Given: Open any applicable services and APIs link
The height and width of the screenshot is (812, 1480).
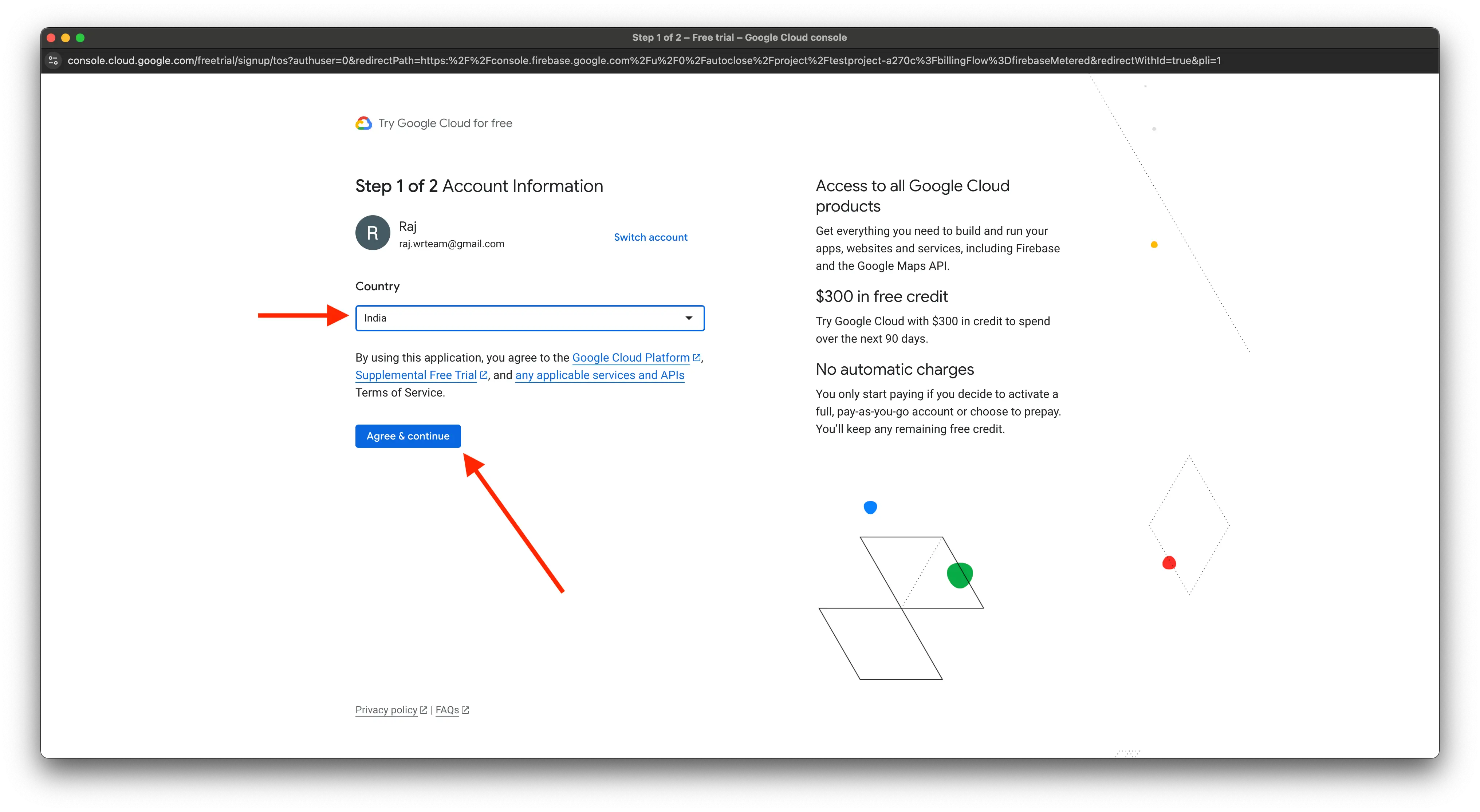Looking at the screenshot, I should click(x=600, y=375).
